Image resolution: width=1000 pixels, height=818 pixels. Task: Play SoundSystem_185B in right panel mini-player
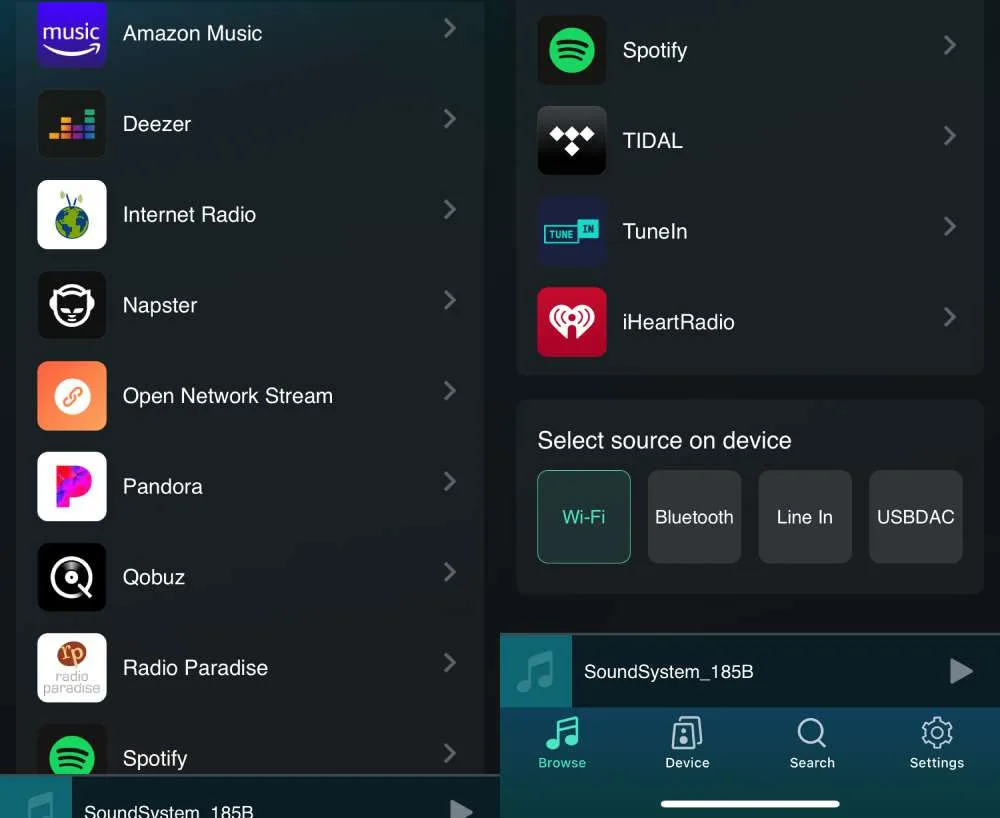[x=960, y=671]
